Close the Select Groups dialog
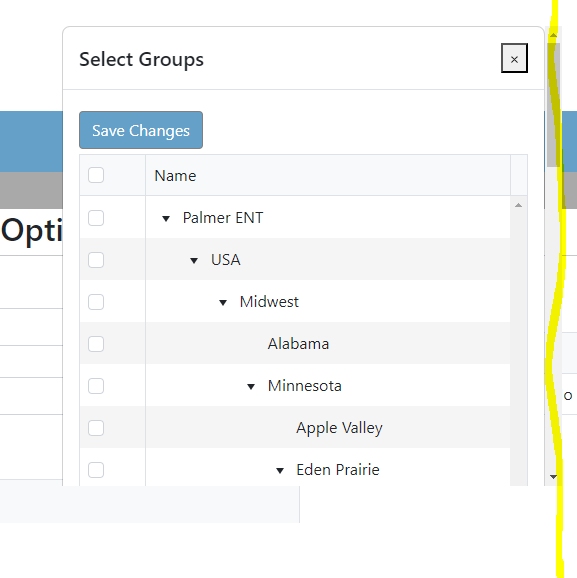 pyautogui.click(x=514, y=58)
